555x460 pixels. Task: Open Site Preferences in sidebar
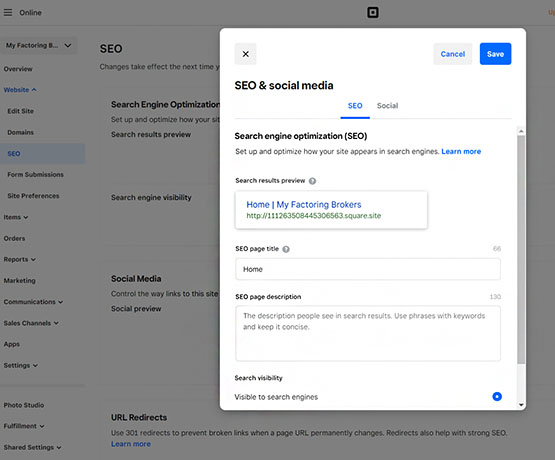(x=33, y=196)
